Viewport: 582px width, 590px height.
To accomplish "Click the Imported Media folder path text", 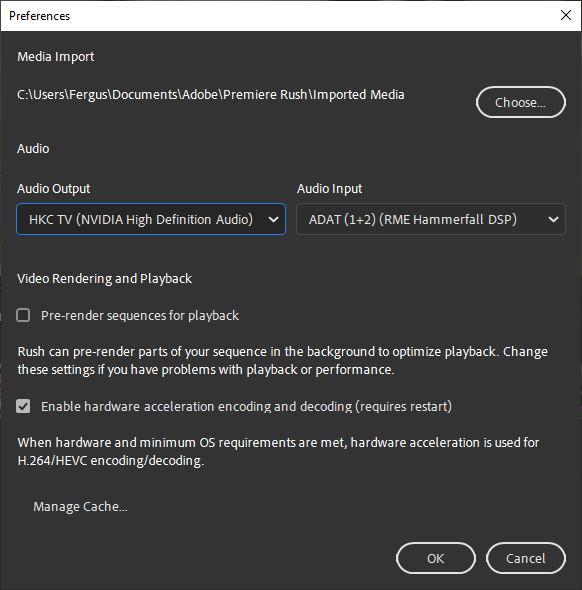I will [x=211, y=95].
